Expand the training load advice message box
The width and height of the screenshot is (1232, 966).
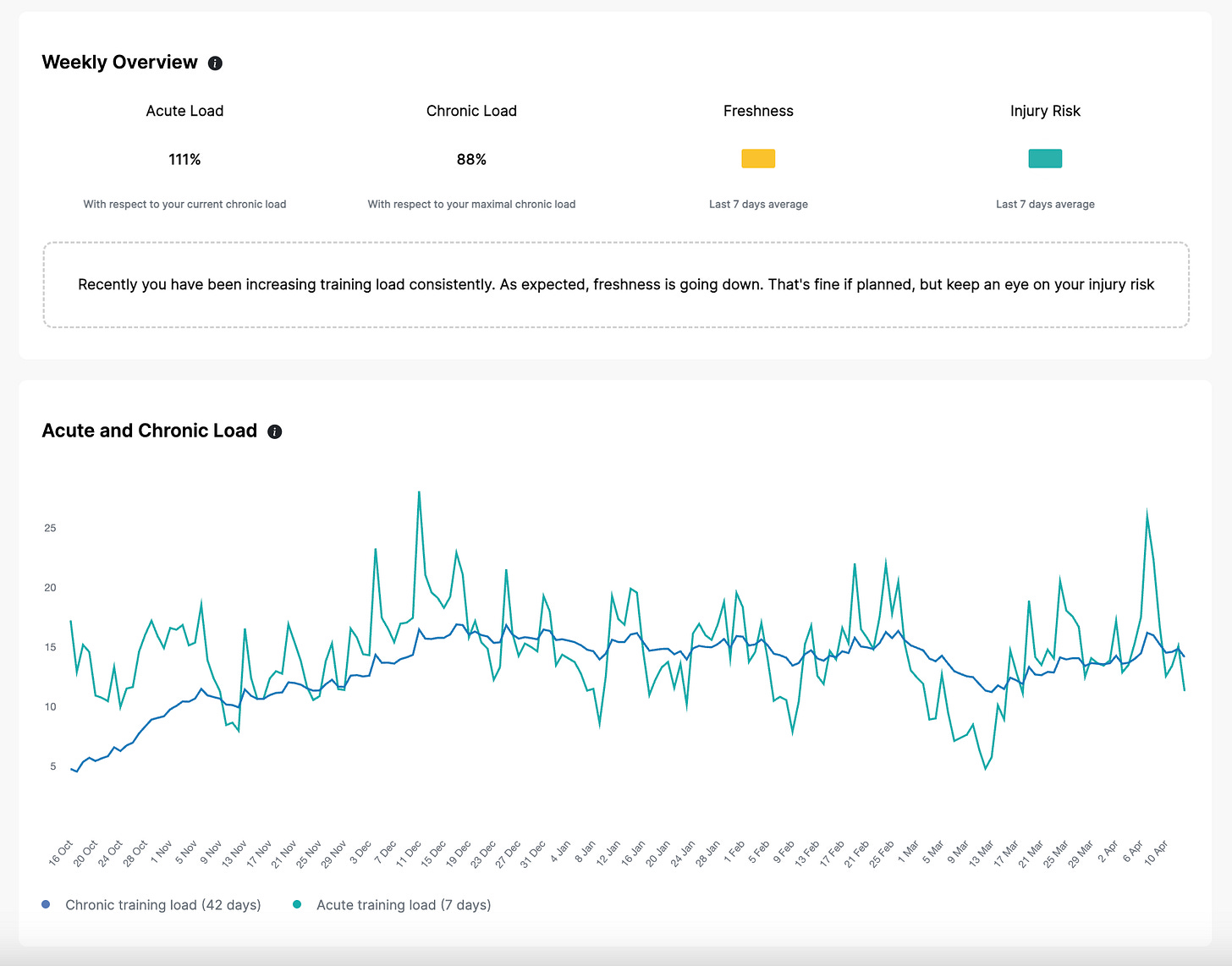click(x=616, y=284)
